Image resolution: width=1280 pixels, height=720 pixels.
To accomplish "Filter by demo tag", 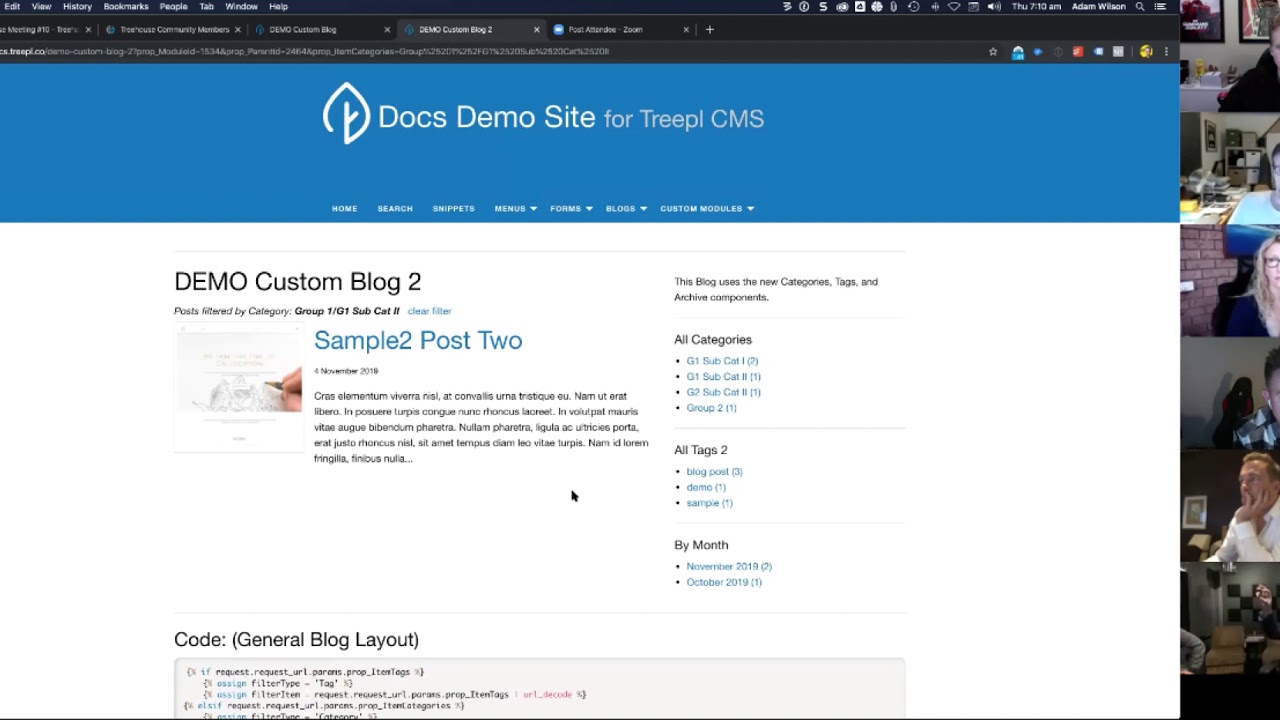I will tap(706, 487).
